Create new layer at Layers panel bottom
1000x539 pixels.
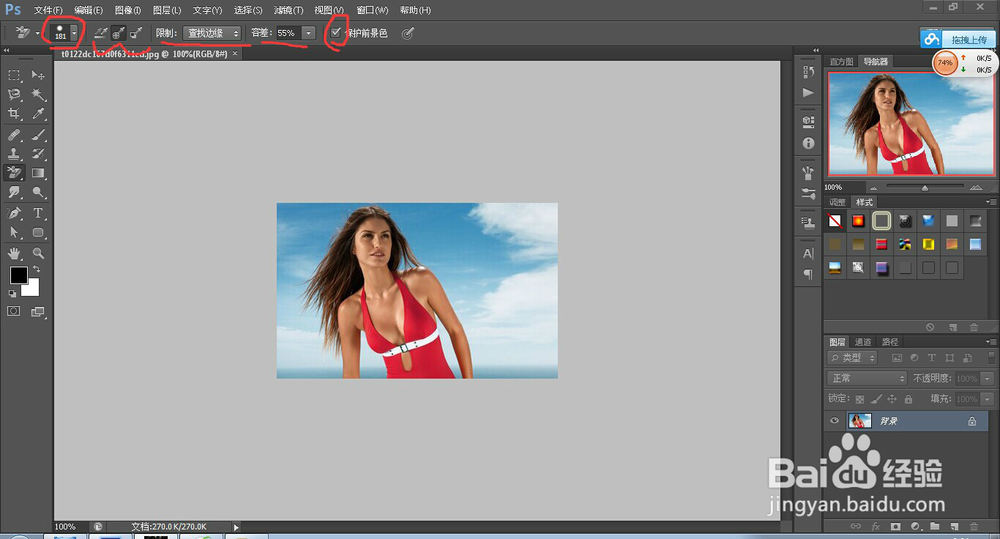point(954,527)
